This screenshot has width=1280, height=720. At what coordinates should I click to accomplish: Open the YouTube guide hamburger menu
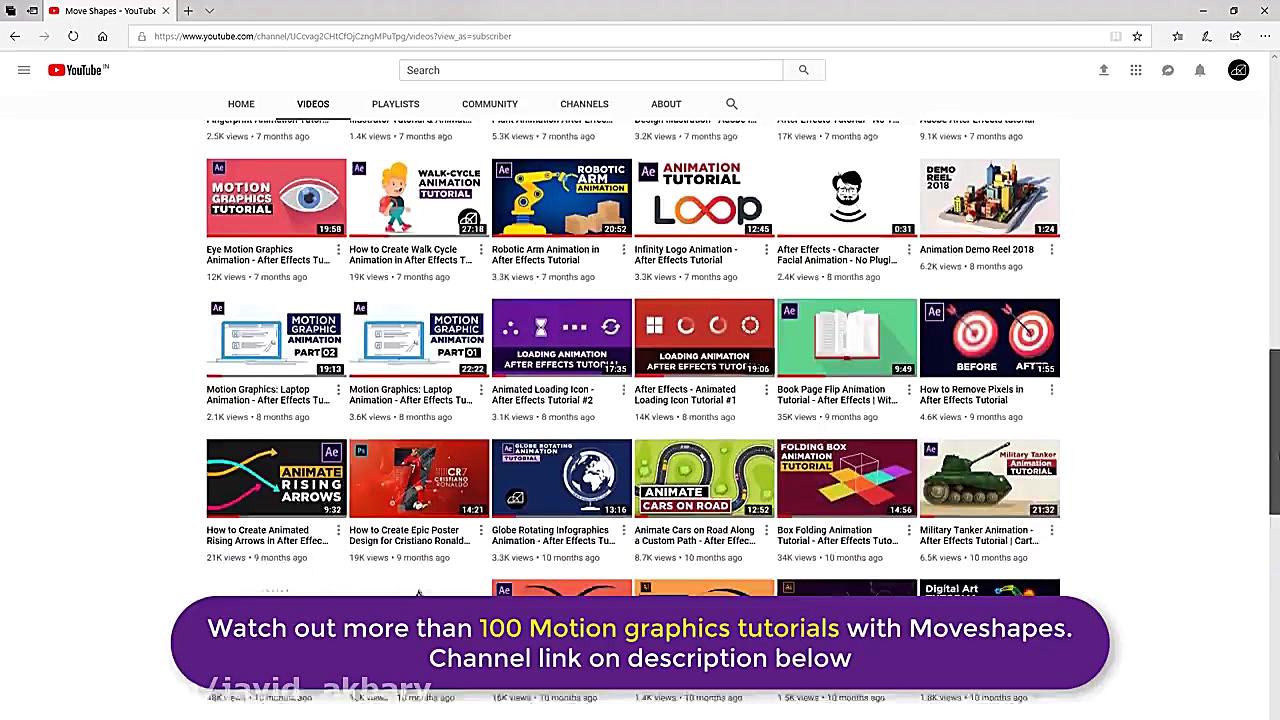(24, 70)
